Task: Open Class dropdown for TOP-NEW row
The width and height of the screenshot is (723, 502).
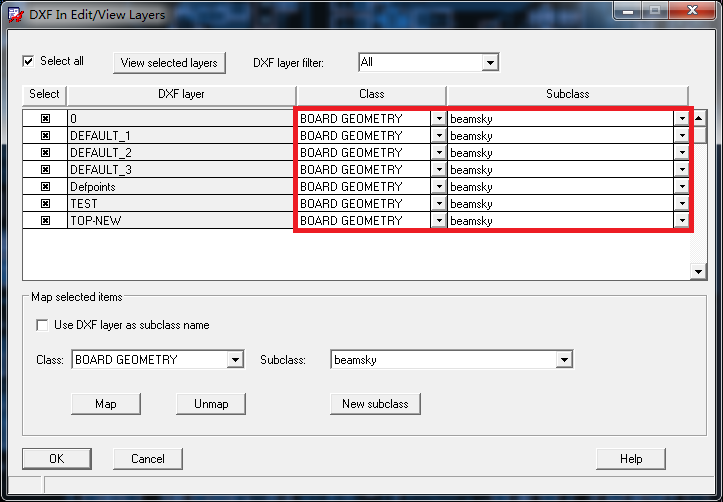Action: pos(439,220)
